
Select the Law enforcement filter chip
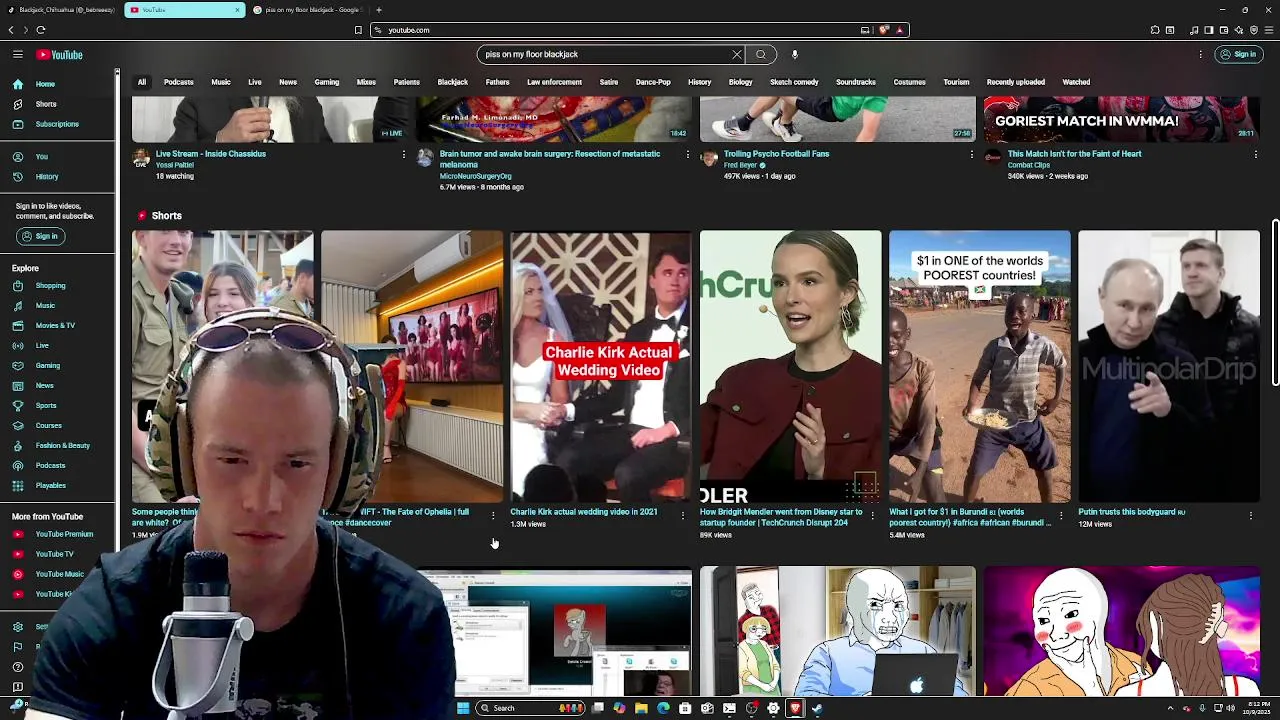[554, 82]
